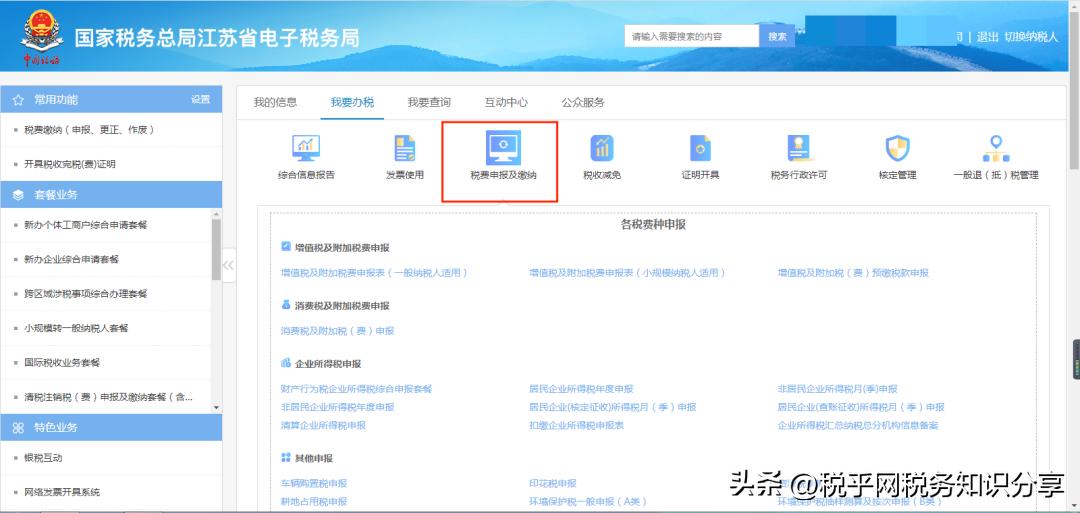Screen dimensions: 1080x513
Task: Click 退出 to log out
Action: pos(987,37)
